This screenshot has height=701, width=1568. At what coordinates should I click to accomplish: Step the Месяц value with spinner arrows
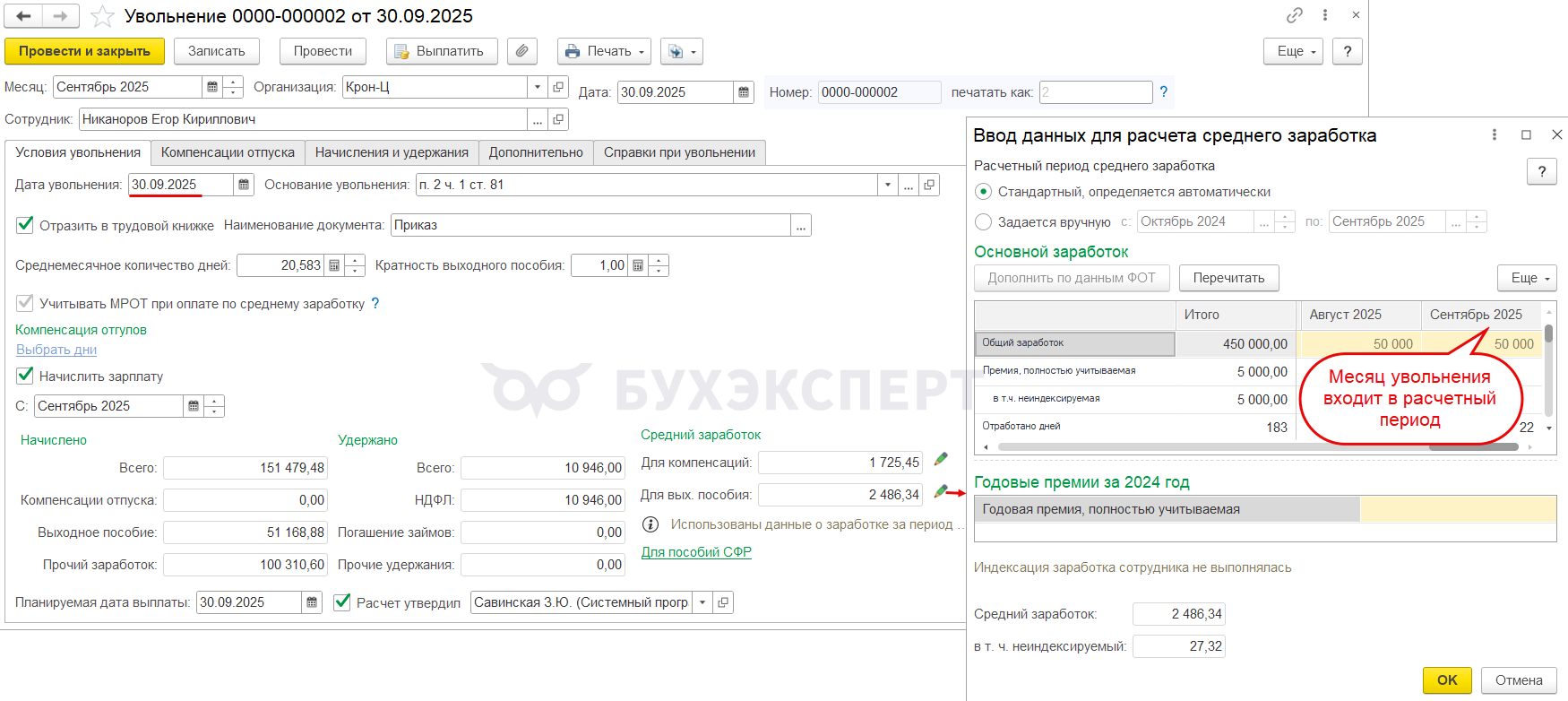pos(233,87)
